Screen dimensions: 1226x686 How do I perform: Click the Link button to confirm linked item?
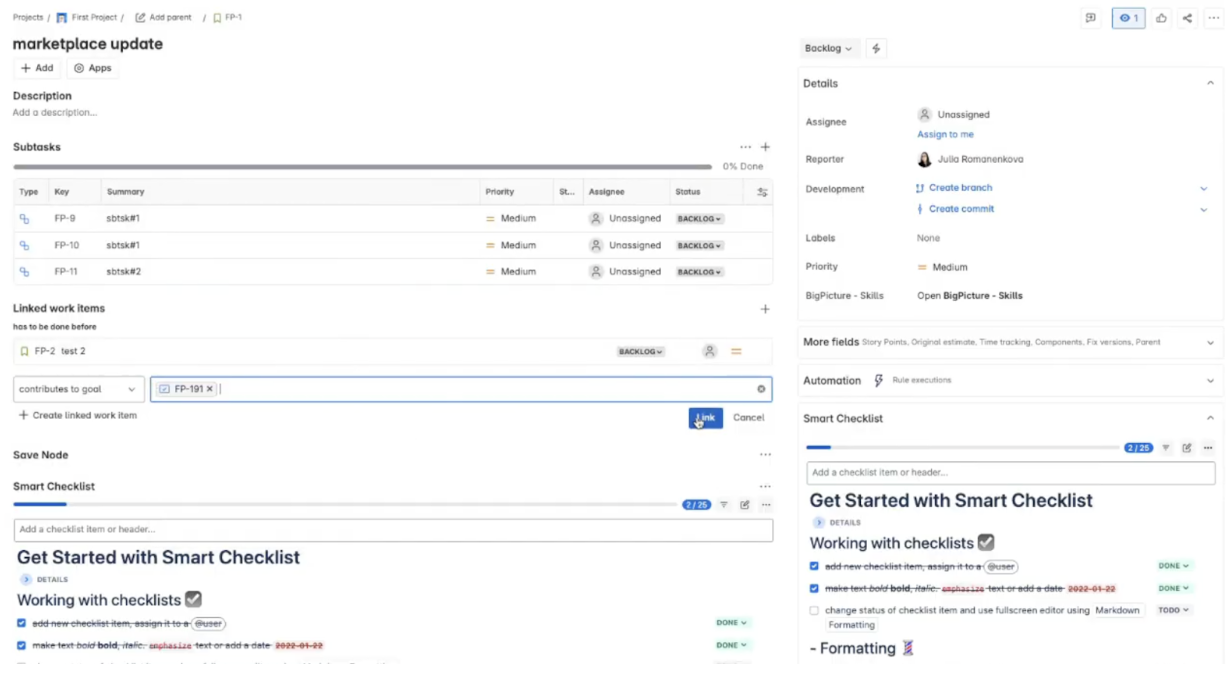click(705, 418)
